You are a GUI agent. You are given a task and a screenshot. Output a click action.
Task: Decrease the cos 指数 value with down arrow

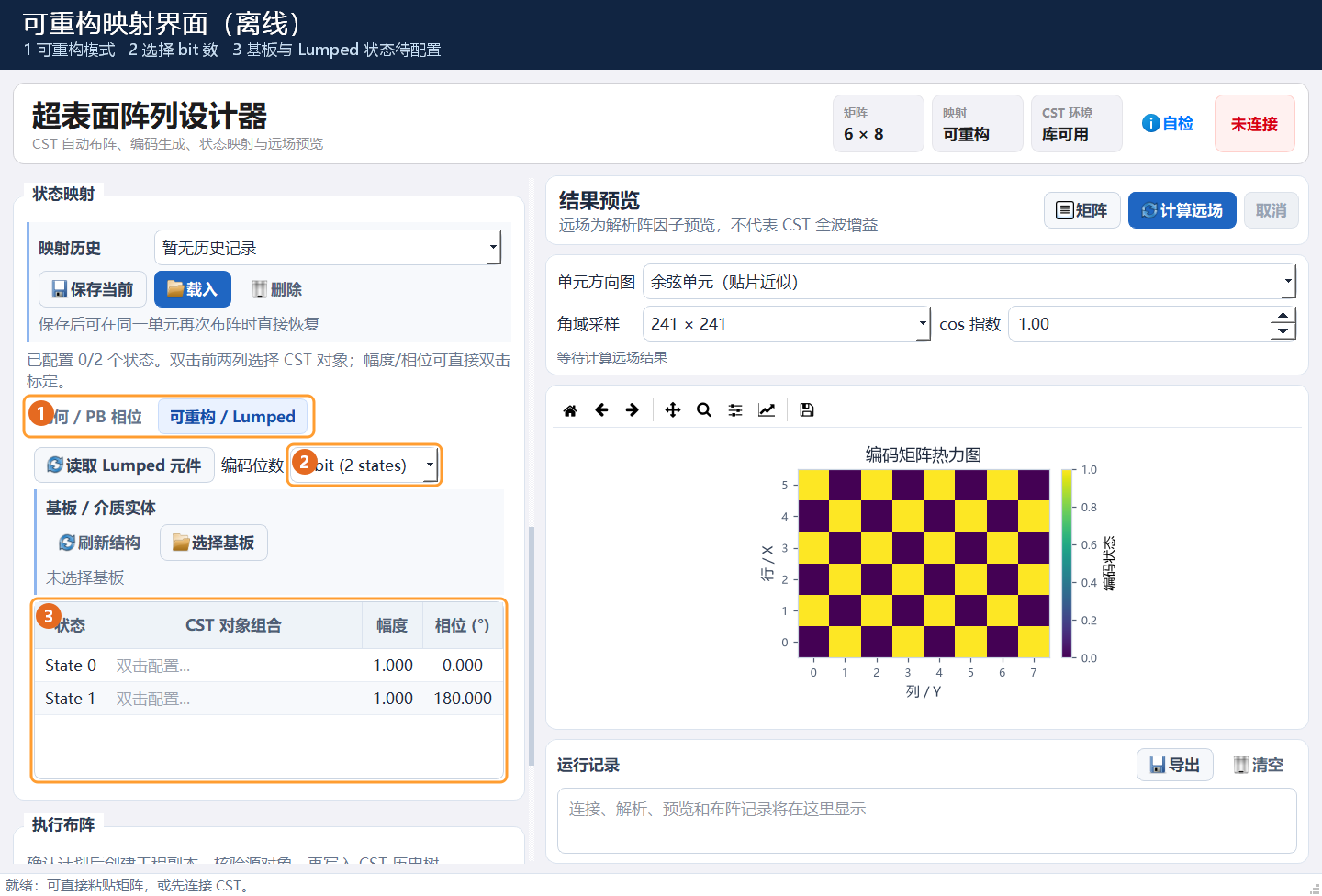tap(1283, 332)
